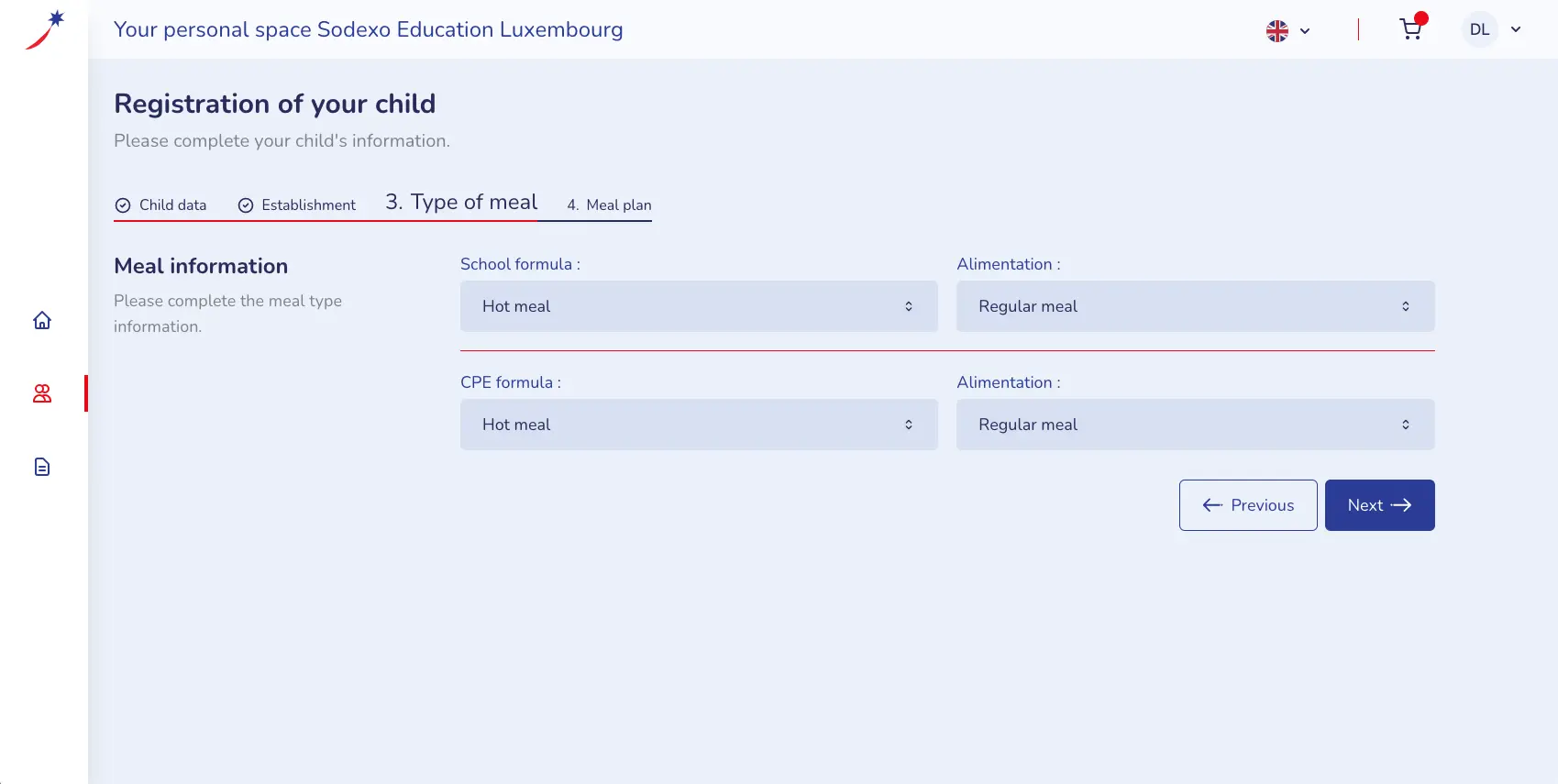
Task: Expand the user account menu chevron
Action: point(1516,29)
